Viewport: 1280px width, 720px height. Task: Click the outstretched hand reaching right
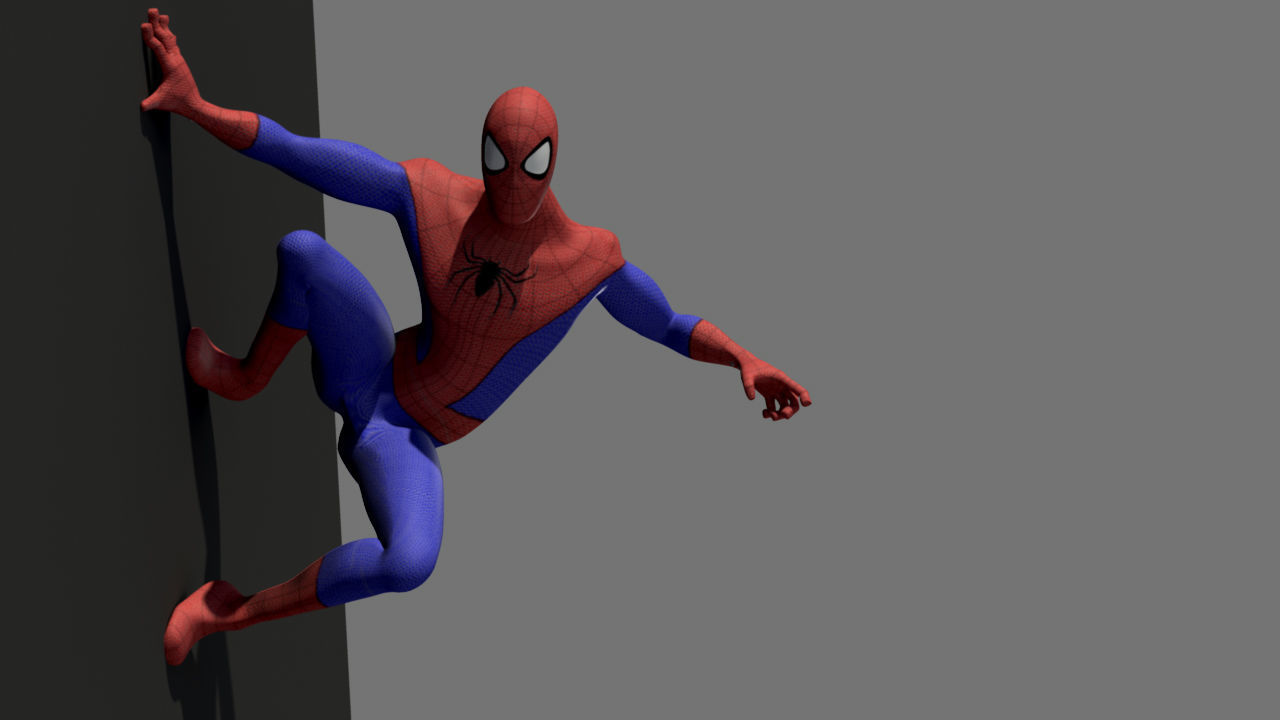(x=775, y=390)
